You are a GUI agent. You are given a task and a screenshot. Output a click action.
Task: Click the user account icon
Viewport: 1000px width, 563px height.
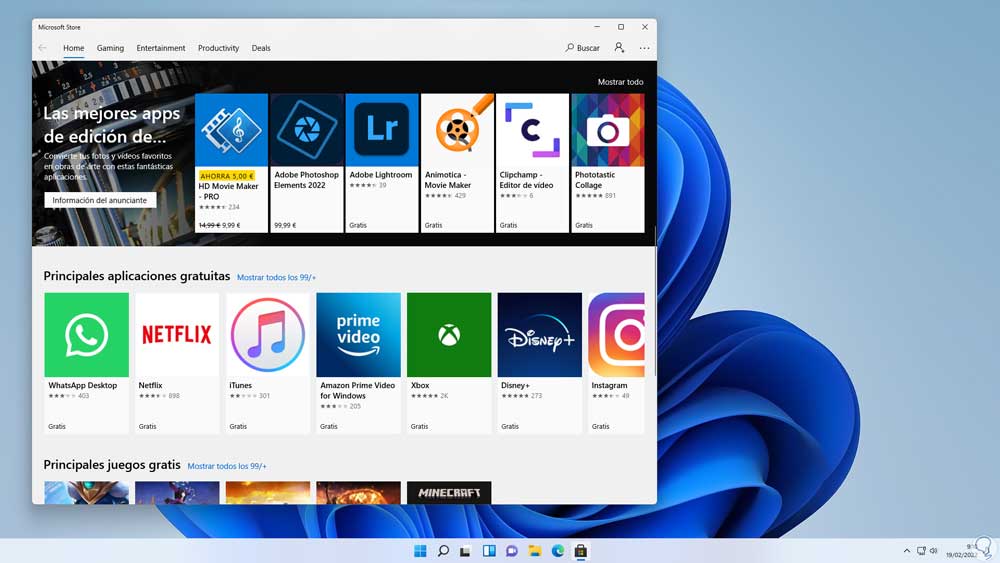point(619,48)
